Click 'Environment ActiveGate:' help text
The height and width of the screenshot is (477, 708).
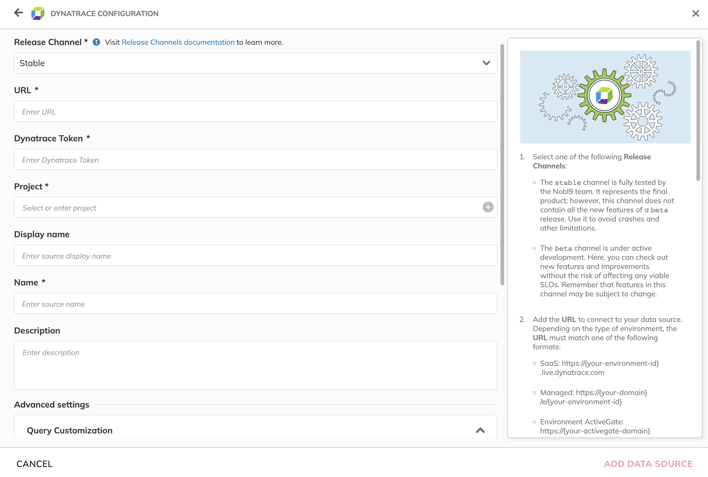582,421
